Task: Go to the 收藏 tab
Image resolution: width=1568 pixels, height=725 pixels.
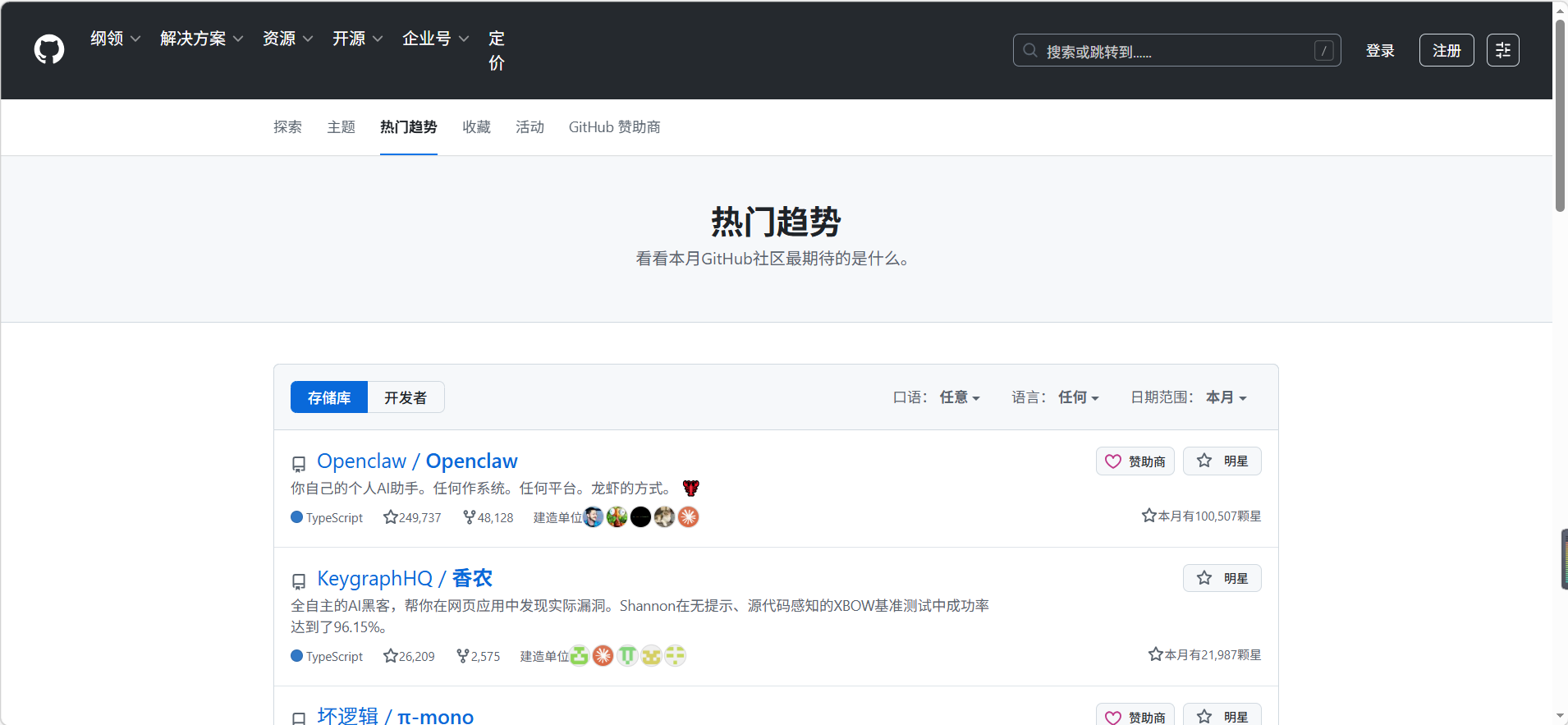Action: tap(476, 127)
